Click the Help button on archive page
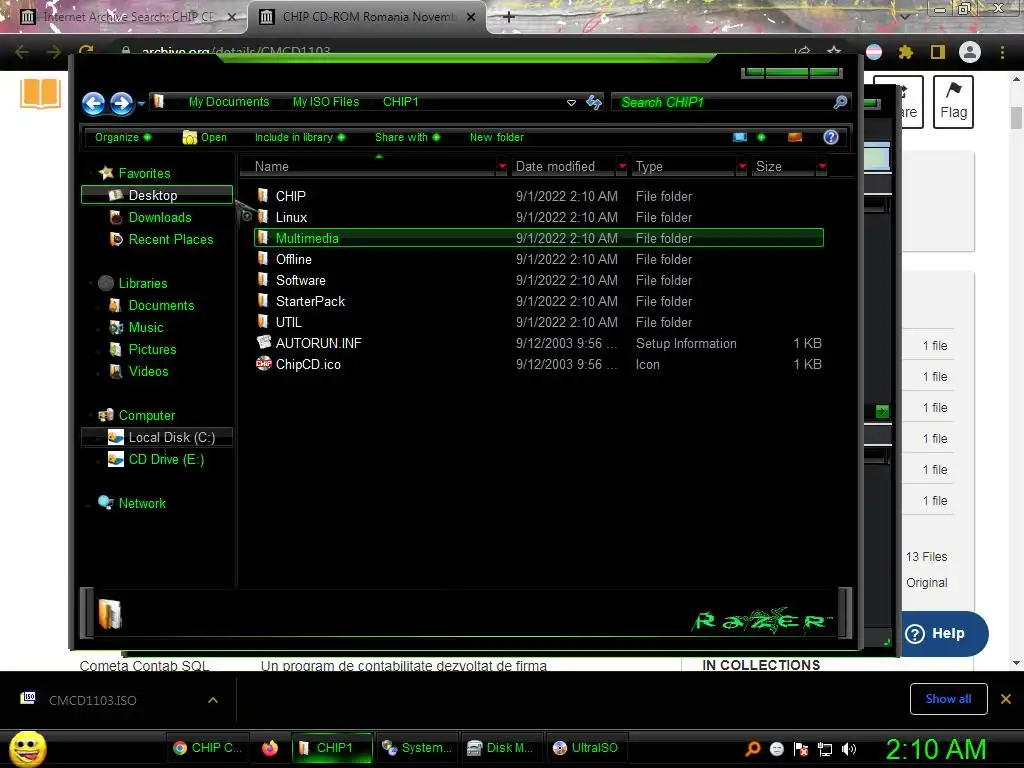 944,633
